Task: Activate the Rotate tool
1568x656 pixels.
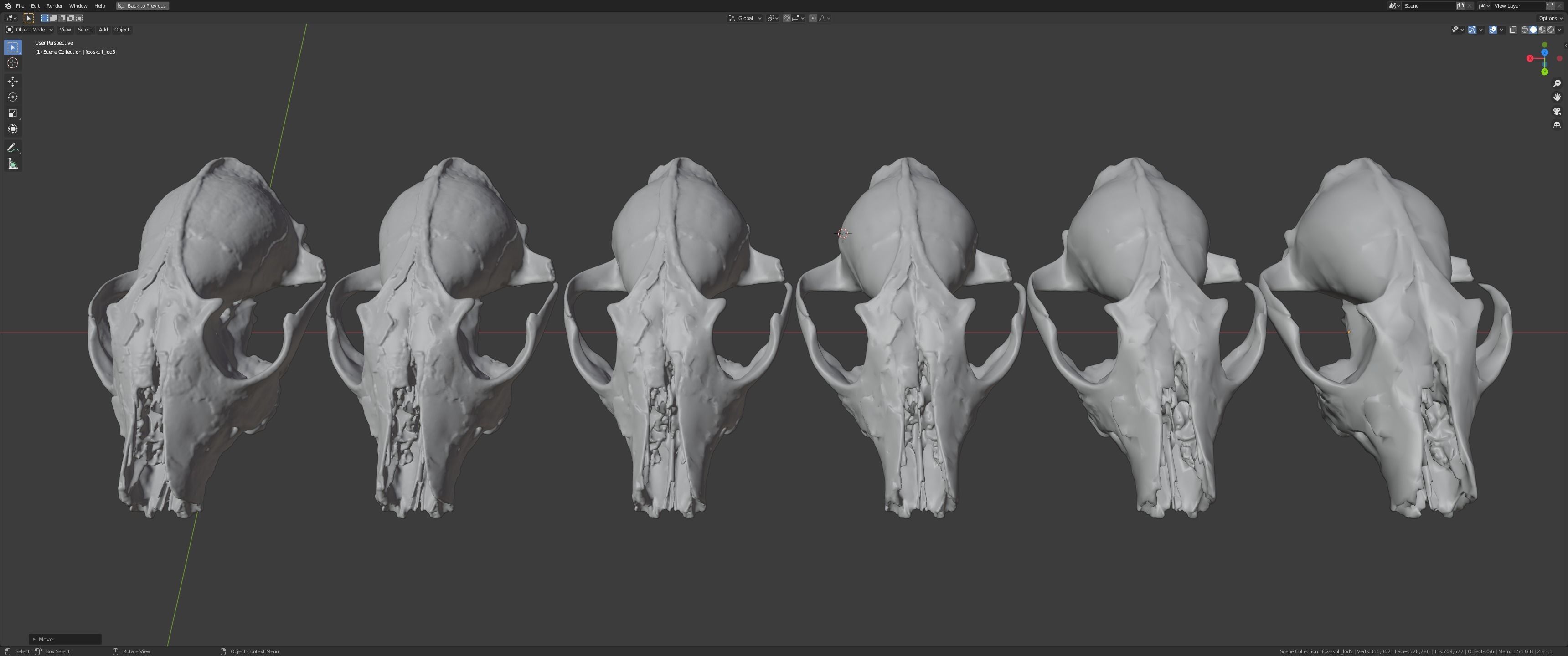Action: tap(13, 97)
